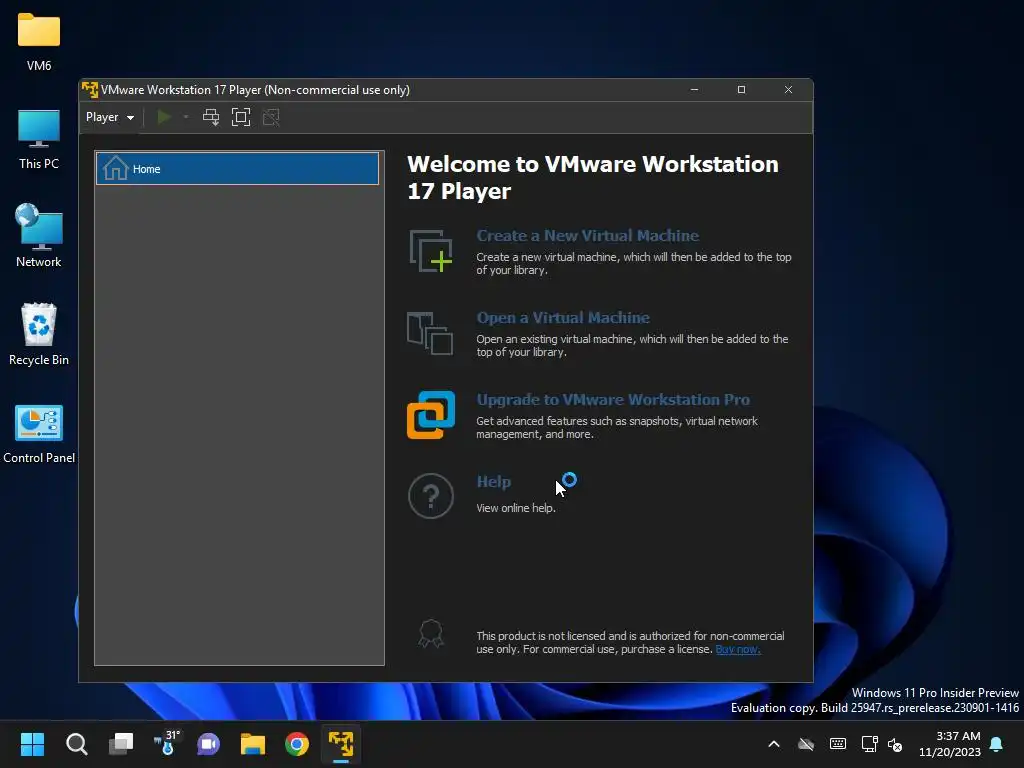Open Task View from taskbar
1024x768 pixels.
pos(121,744)
